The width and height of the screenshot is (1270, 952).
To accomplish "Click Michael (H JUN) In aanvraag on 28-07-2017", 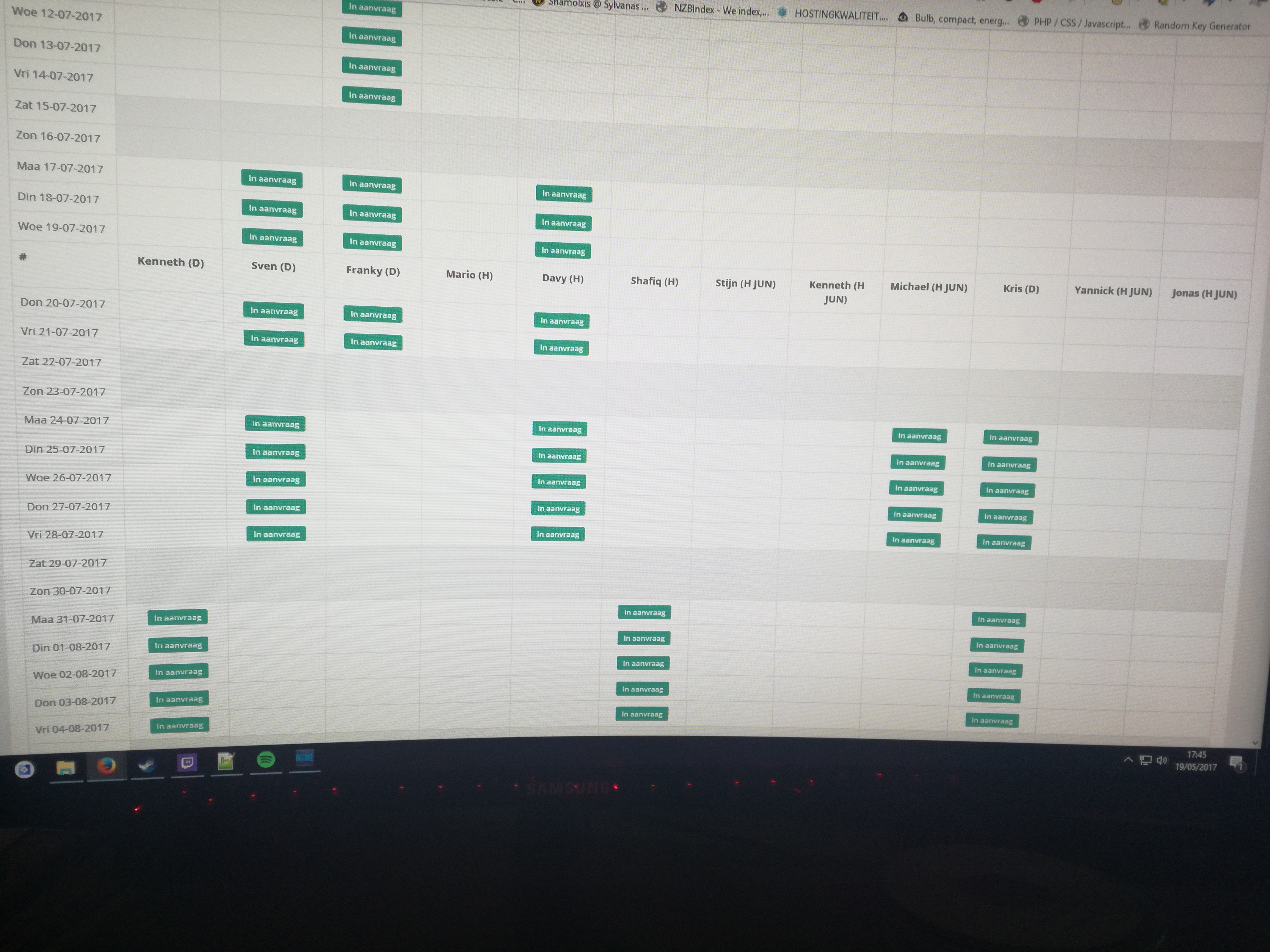I will click(913, 540).
